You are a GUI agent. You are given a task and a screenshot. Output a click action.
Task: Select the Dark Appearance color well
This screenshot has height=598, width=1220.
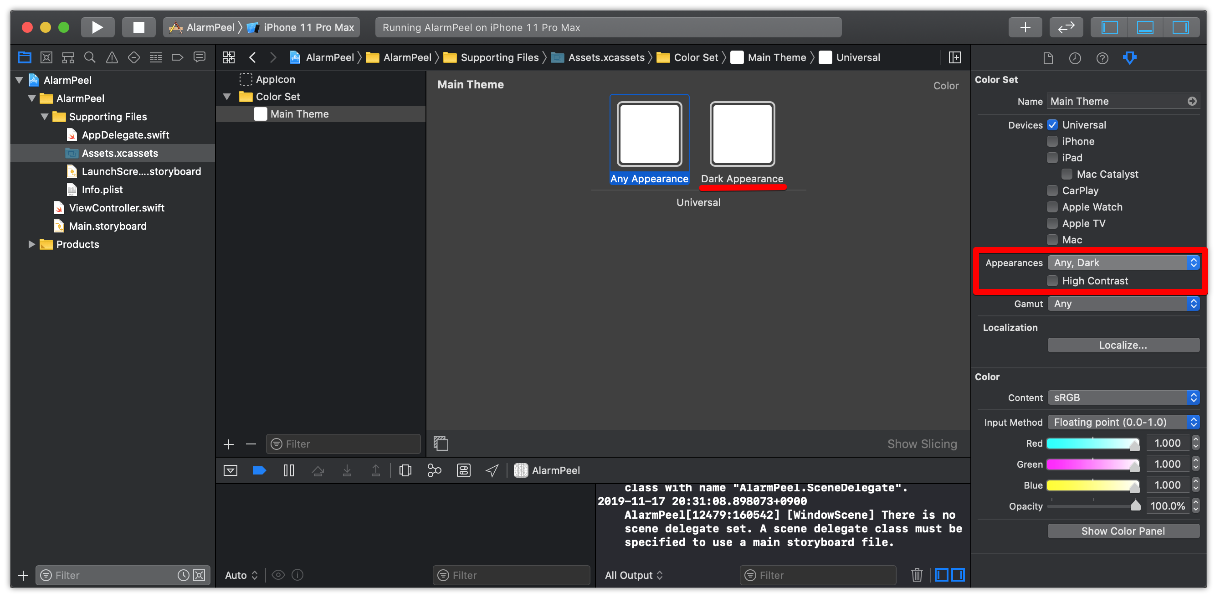742,134
